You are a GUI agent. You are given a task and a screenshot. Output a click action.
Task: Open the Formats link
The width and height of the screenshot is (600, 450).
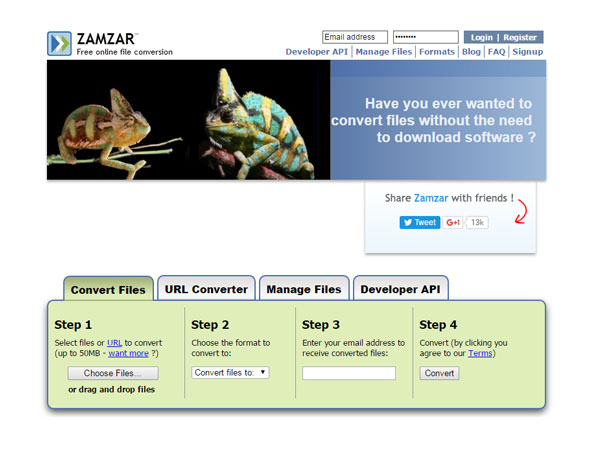(x=437, y=52)
